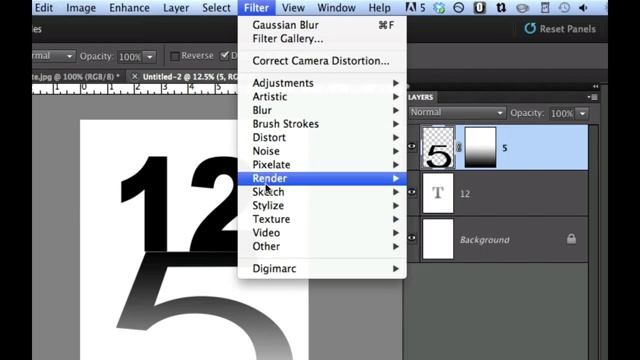The height and width of the screenshot is (360, 640).
Task: Hide the 12 text layer eye icon
Action: click(x=412, y=192)
